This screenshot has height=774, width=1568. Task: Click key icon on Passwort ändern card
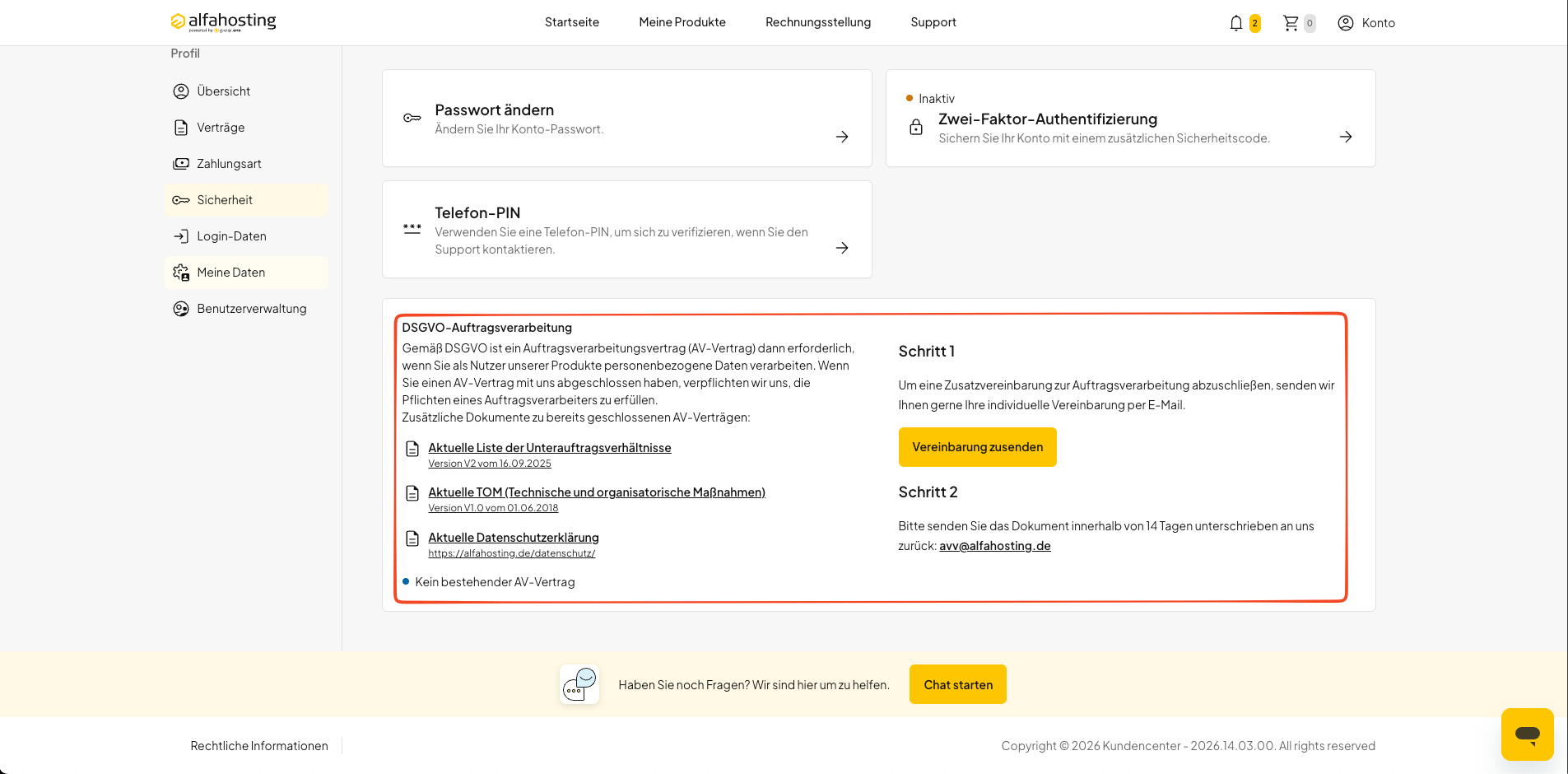(x=412, y=119)
